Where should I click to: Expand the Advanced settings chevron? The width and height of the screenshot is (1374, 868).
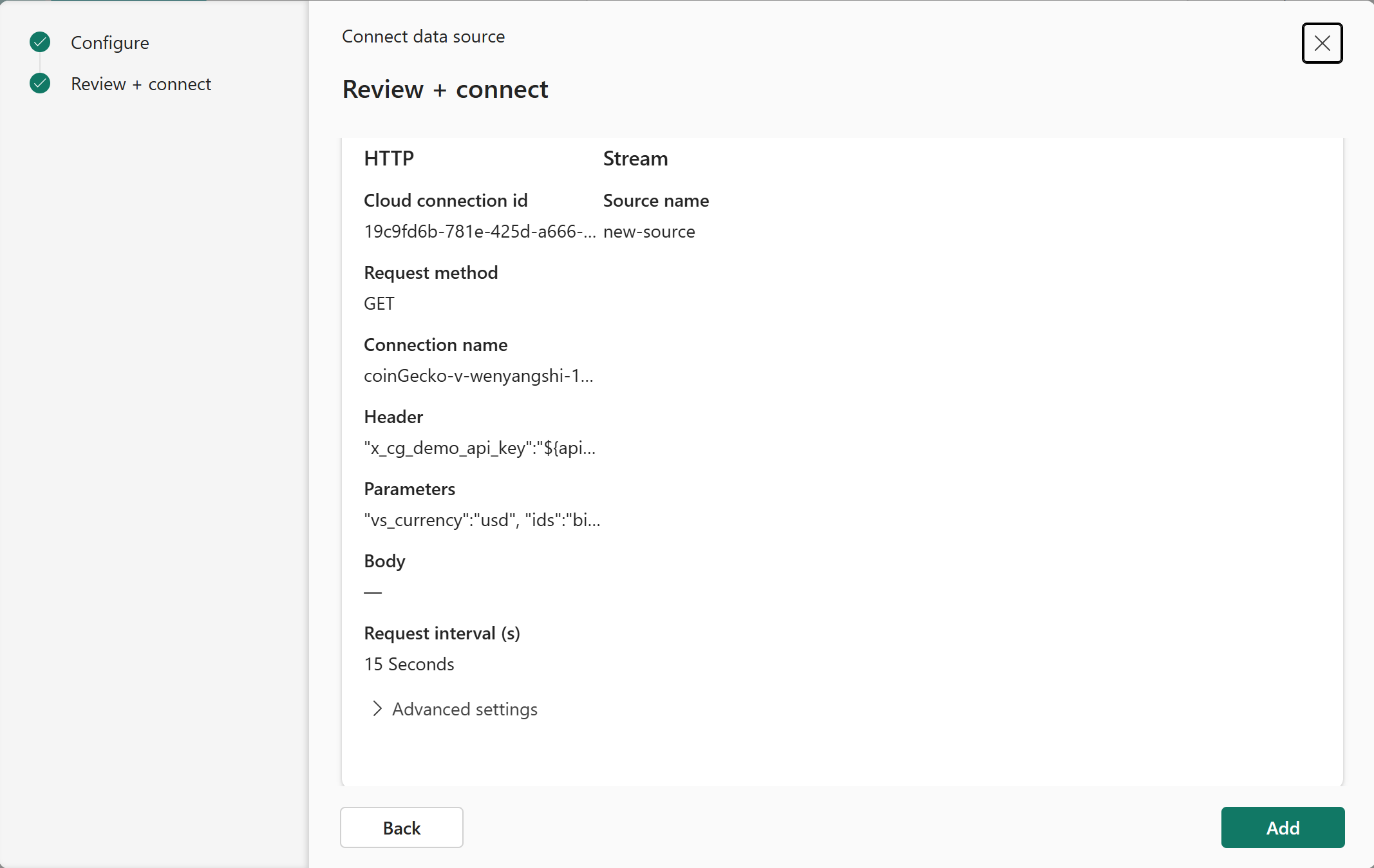point(377,709)
